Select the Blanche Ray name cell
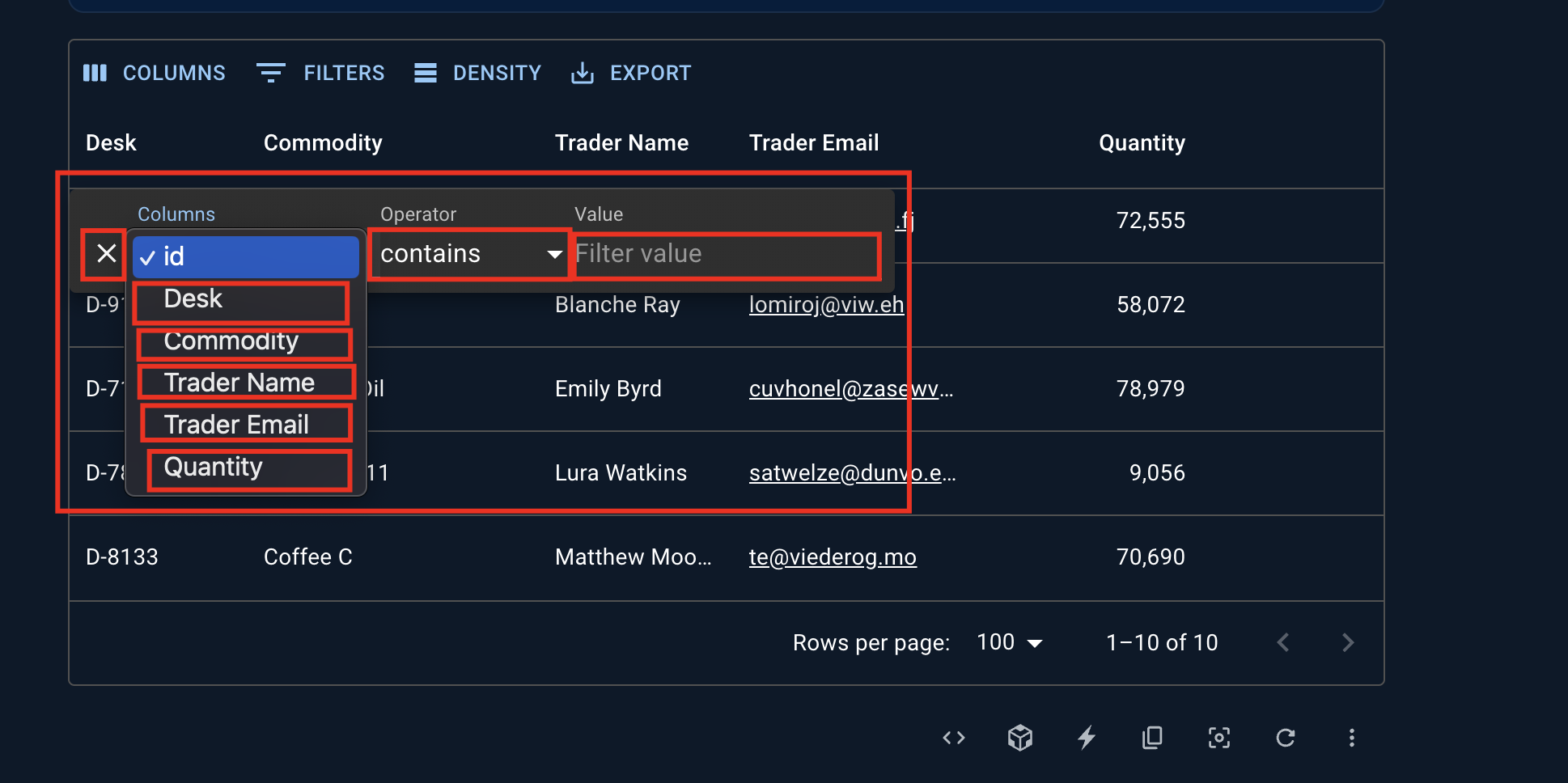The height and width of the screenshot is (783, 1568). coord(617,305)
